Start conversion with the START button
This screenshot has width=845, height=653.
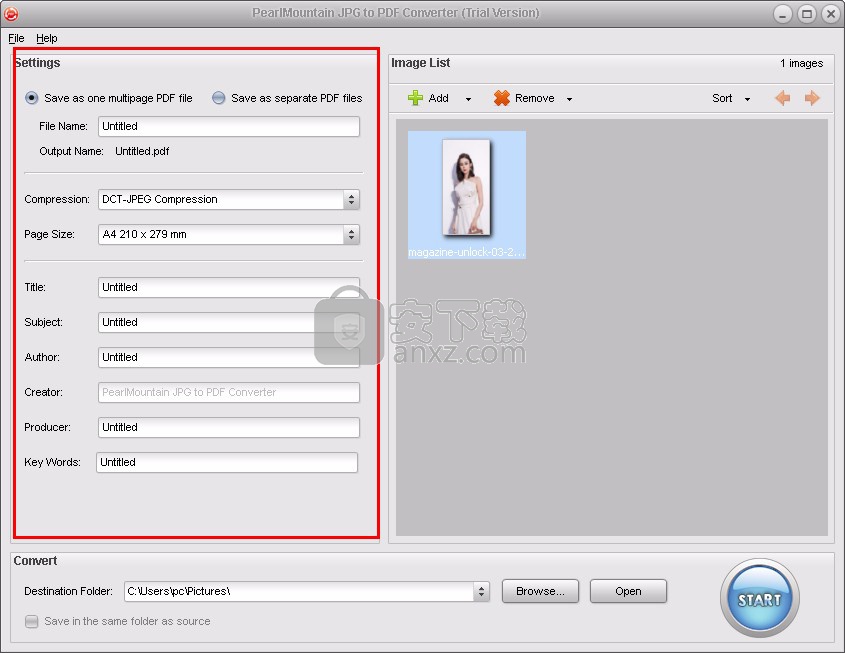pos(759,599)
